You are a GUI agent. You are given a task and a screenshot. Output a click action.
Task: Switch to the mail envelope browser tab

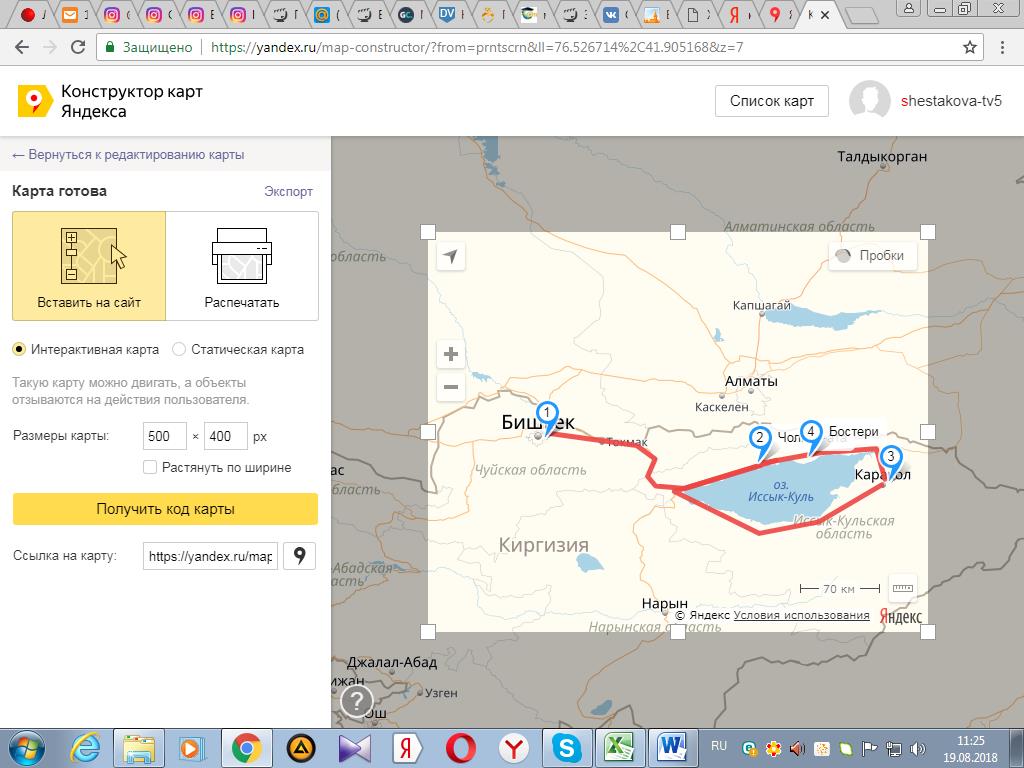[x=73, y=14]
